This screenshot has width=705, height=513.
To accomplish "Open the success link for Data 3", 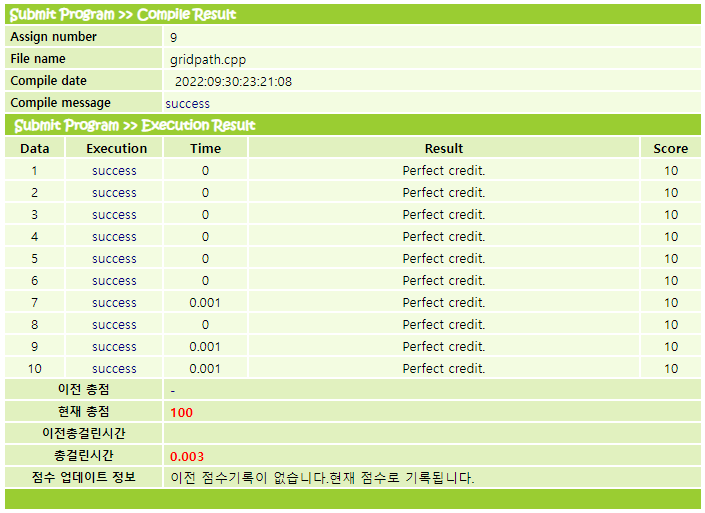I will pyautogui.click(x=114, y=215).
